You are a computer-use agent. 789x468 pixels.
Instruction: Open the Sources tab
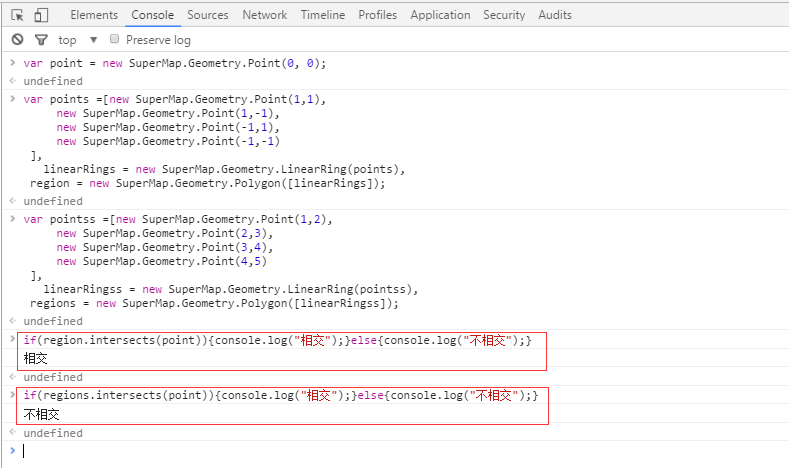click(x=208, y=15)
